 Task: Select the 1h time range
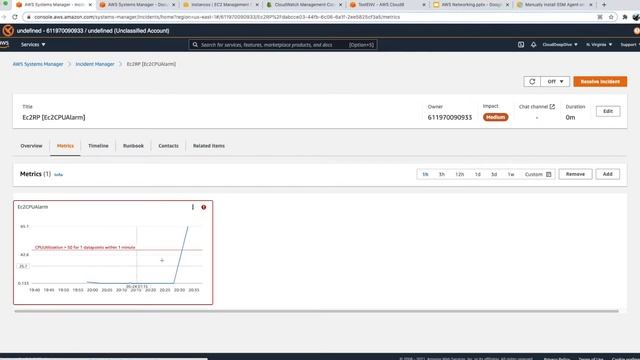click(425, 174)
